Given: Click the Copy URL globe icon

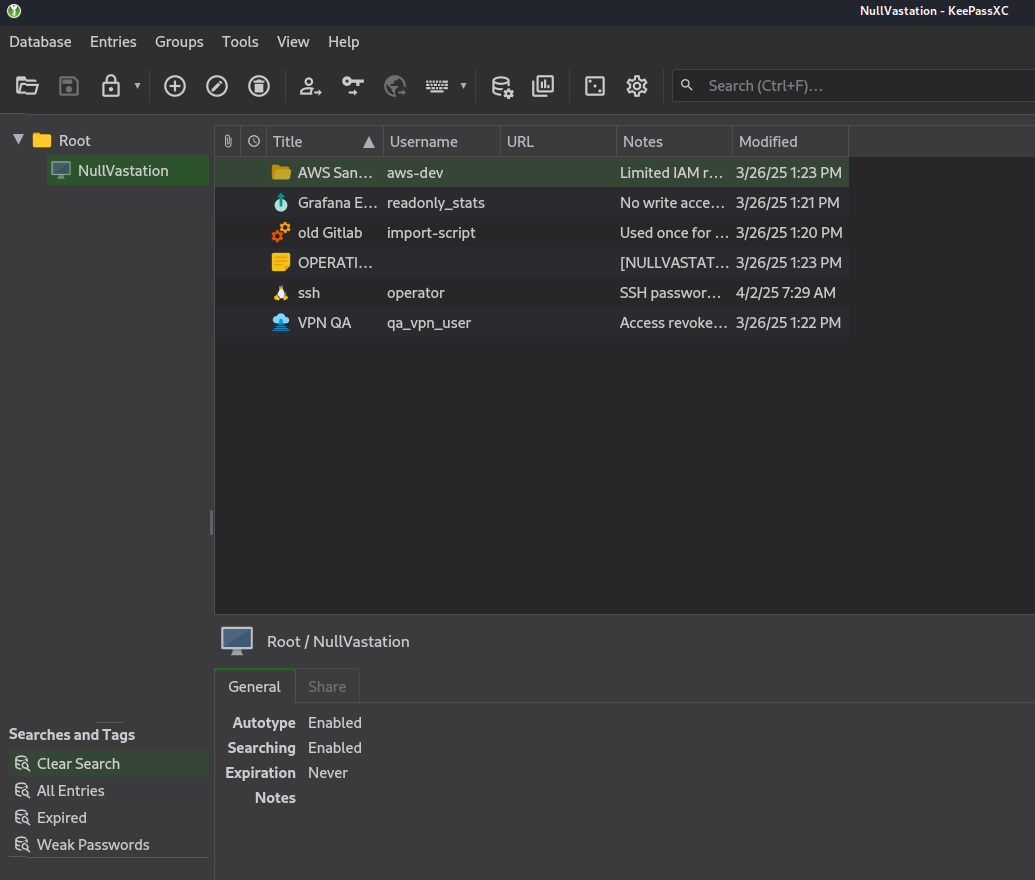Looking at the screenshot, I should click(x=395, y=86).
